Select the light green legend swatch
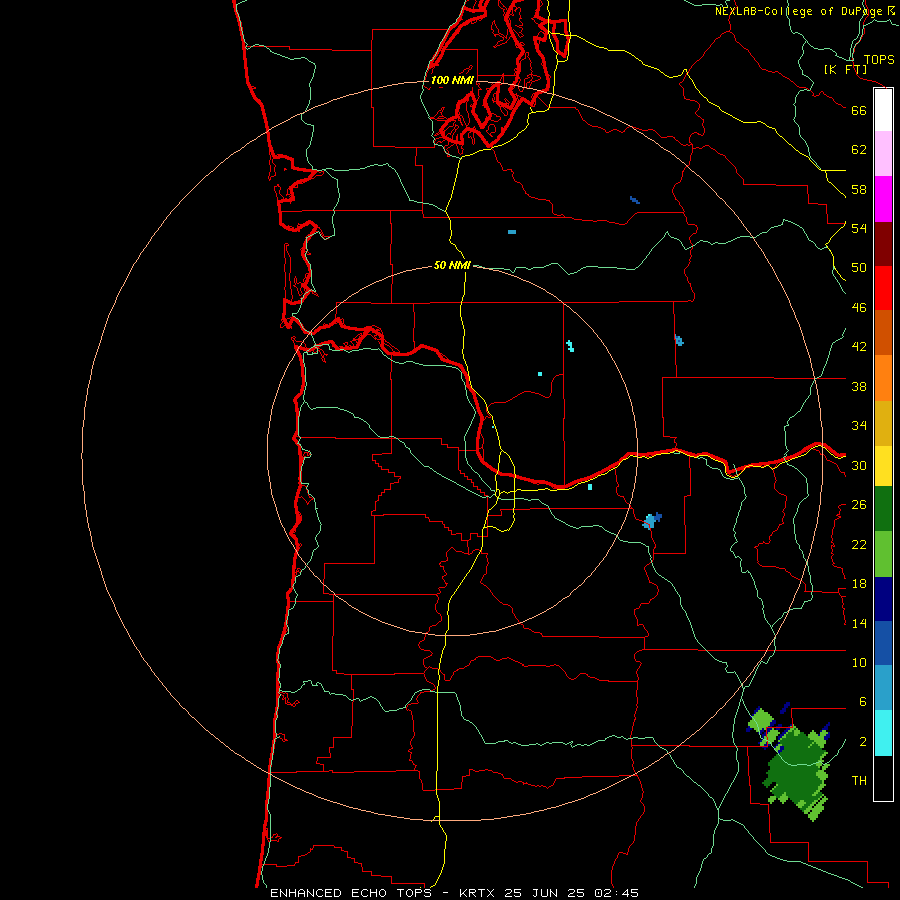900x900 pixels. point(883,554)
